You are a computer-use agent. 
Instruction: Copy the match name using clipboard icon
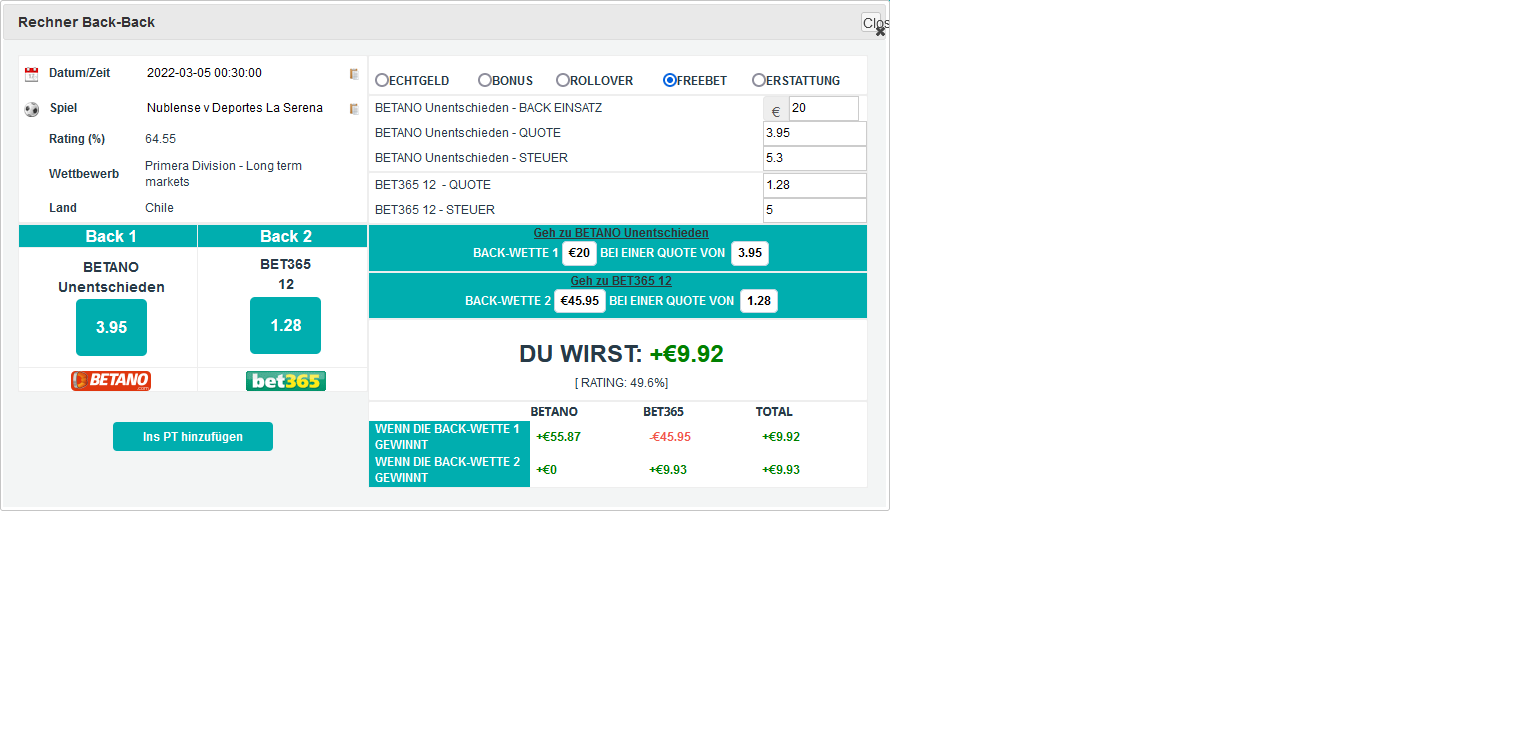[354, 109]
